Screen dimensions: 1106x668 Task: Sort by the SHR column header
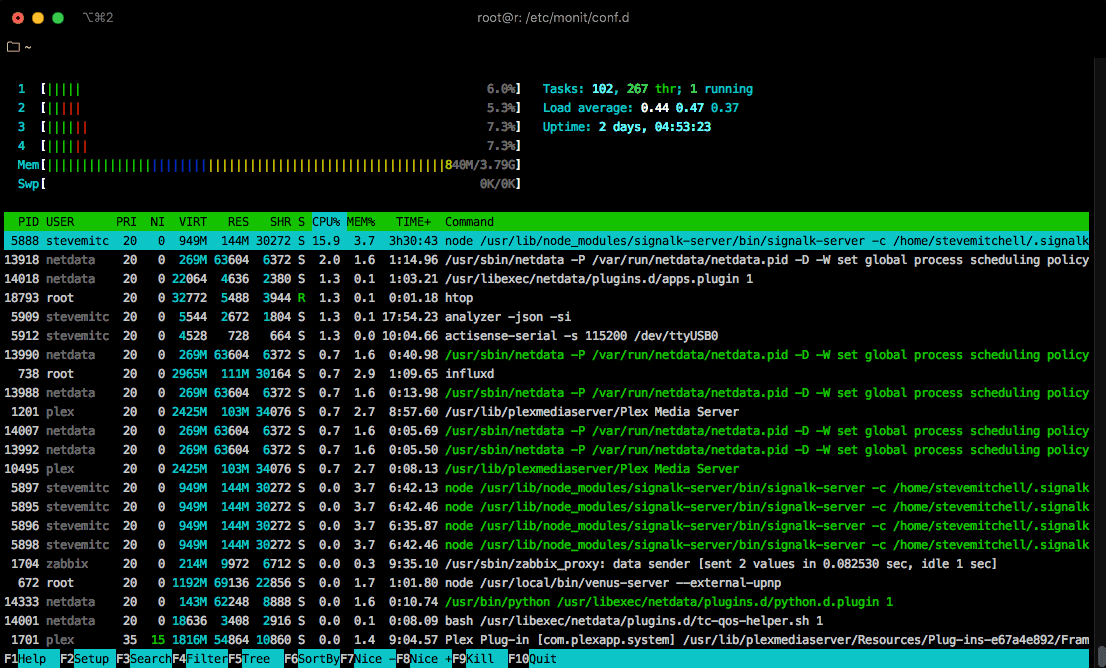(x=280, y=221)
